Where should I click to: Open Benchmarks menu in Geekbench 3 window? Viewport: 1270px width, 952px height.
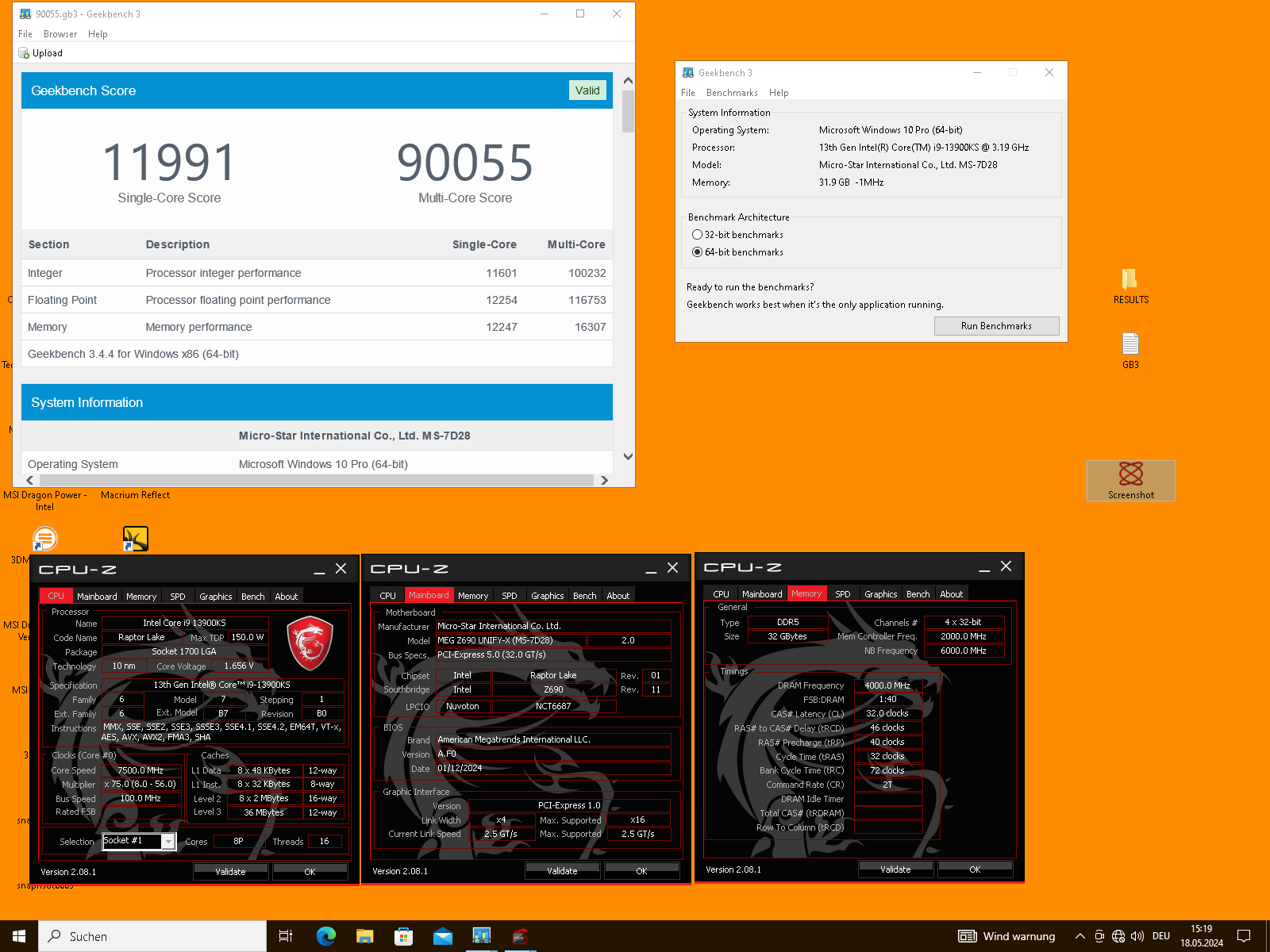[x=732, y=93]
